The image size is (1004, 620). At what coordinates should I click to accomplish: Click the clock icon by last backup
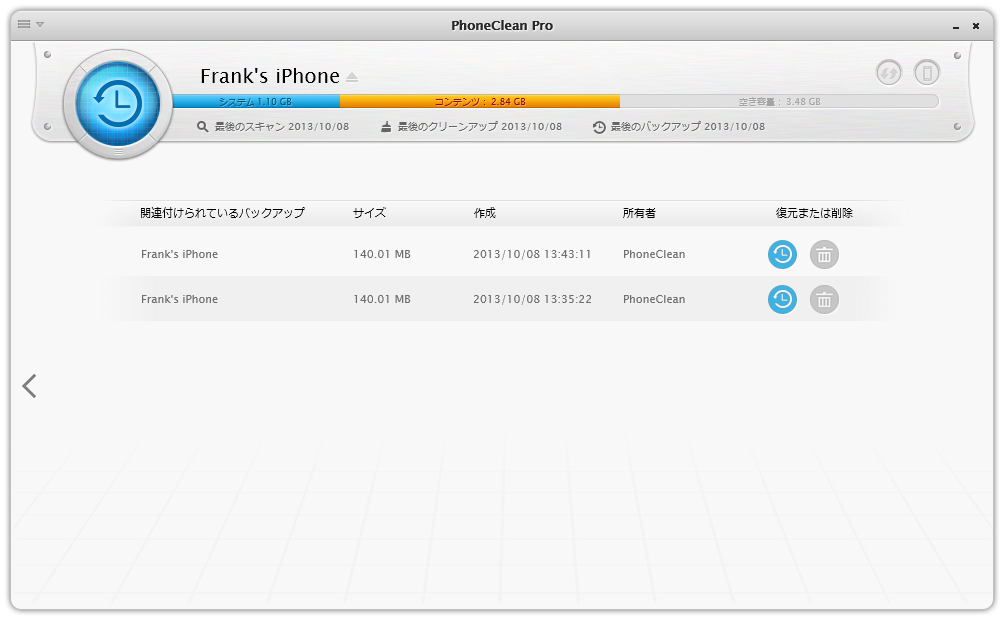[x=599, y=127]
